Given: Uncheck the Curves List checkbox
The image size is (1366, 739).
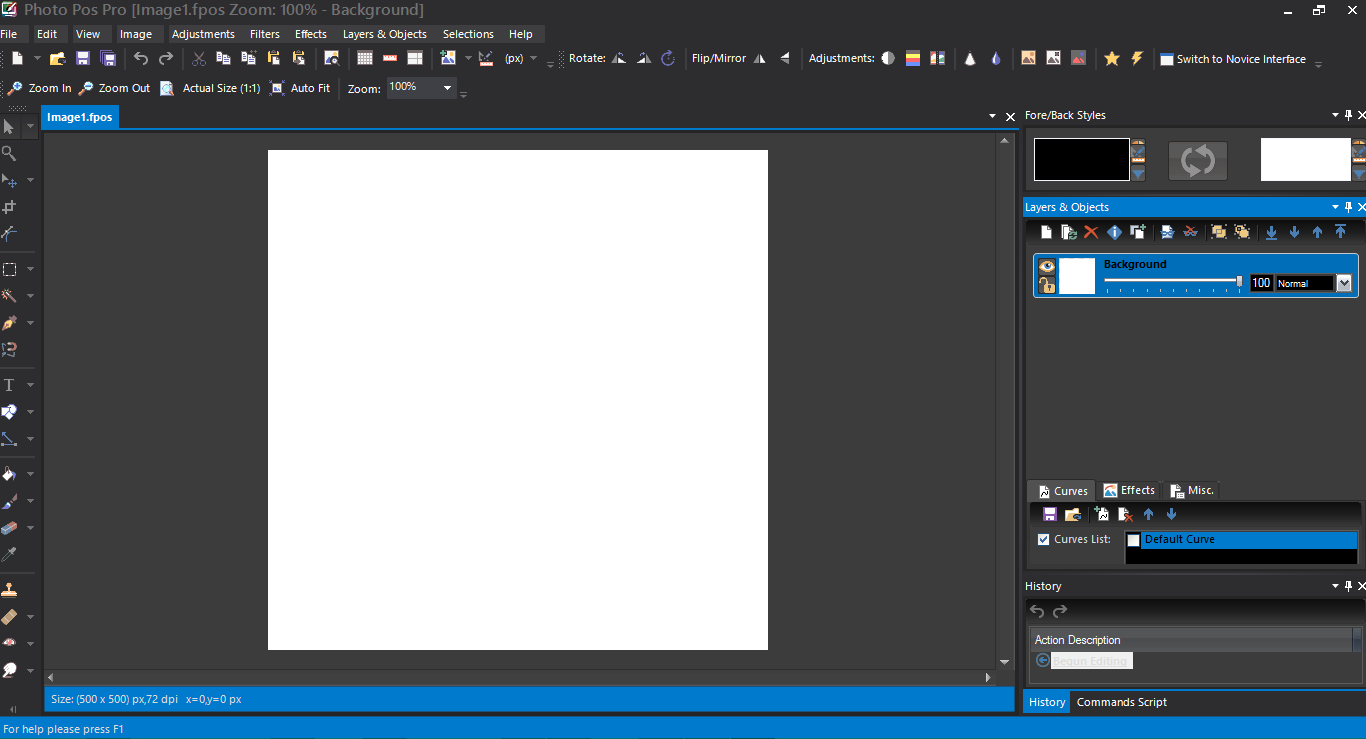Looking at the screenshot, I should click(1043, 540).
